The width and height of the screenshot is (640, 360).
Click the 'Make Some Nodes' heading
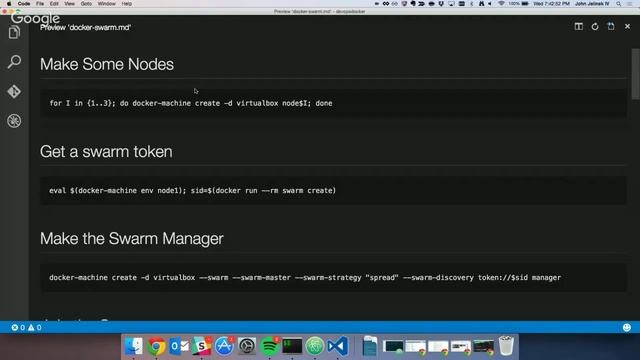[107, 64]
